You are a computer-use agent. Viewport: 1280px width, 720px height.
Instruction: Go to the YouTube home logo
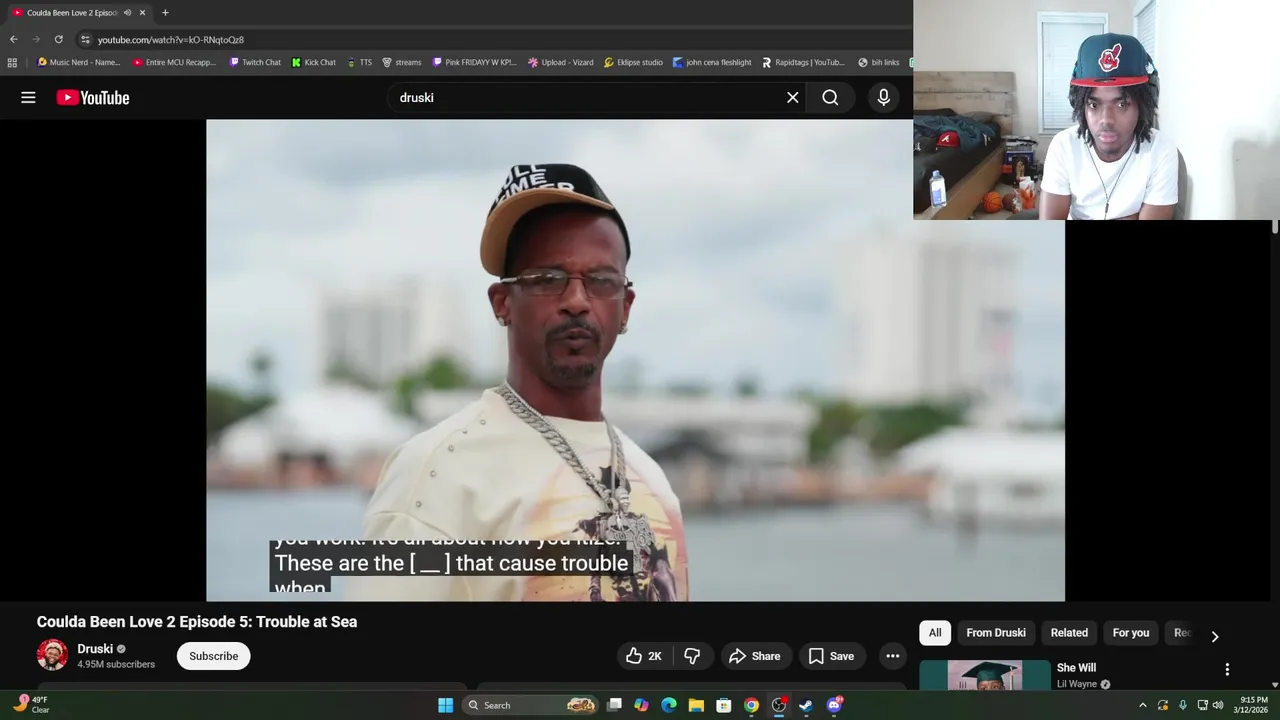pyautogui.click(x=93, y=97)
